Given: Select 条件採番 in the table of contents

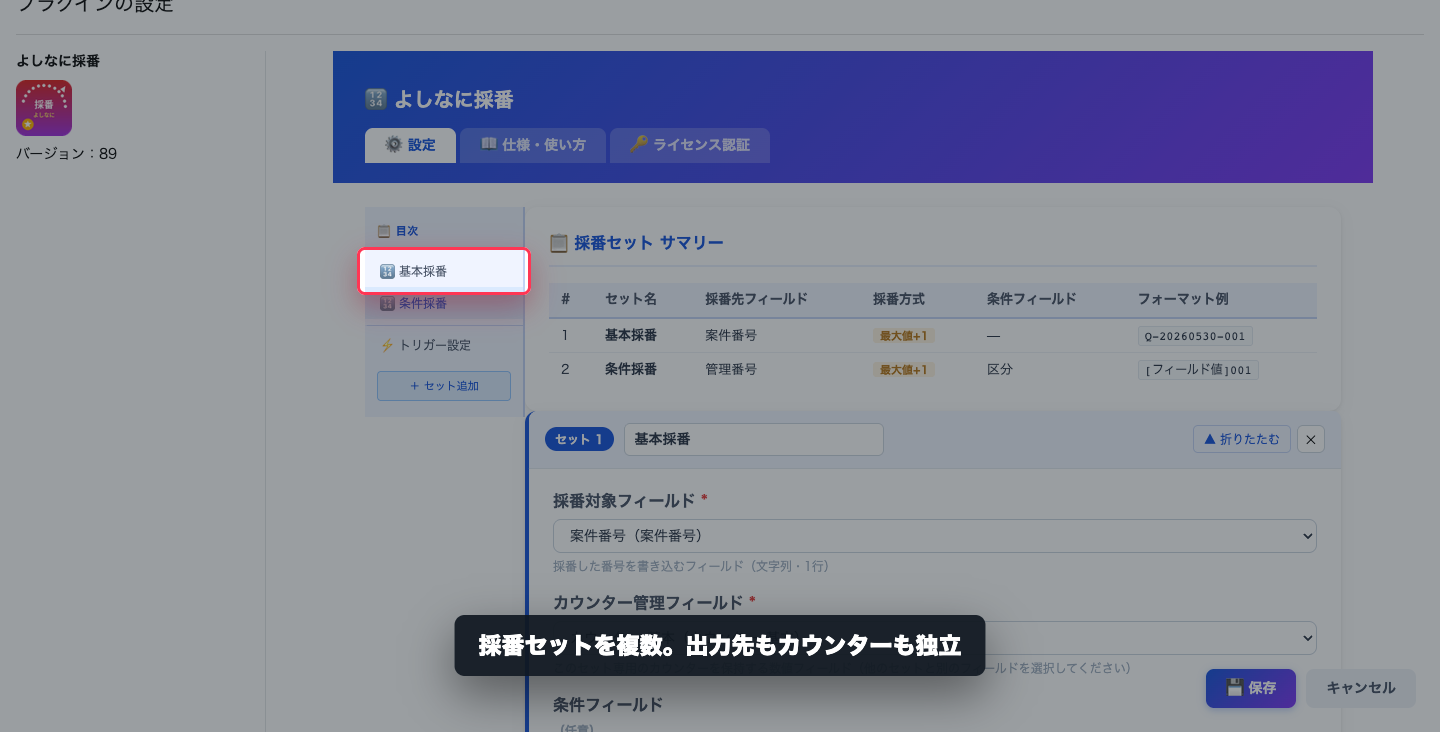Looking at the screenshot, I should (x=444, y=304).
